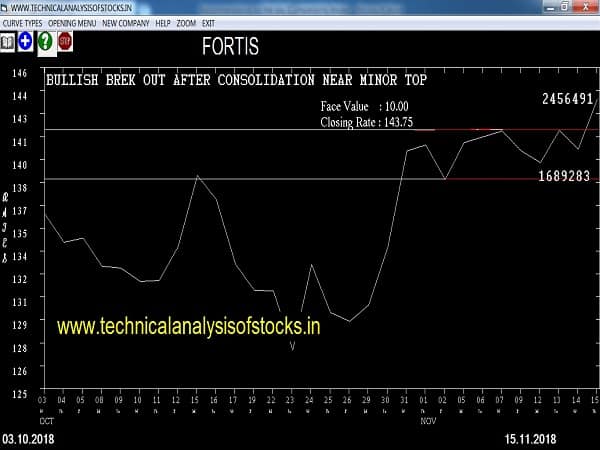Open help with green question mark icon

tap(45, 42)
